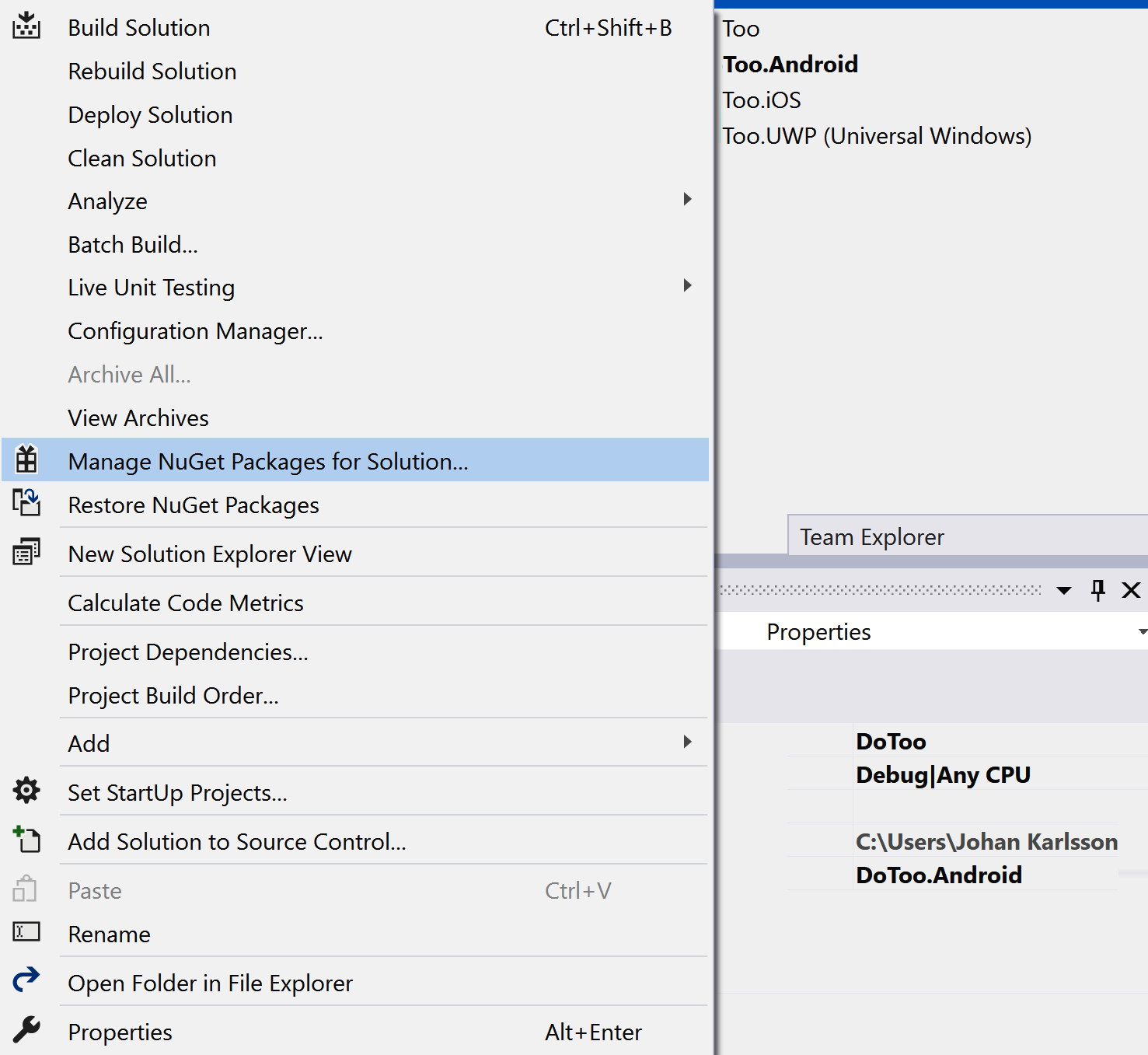Click the Build Solution icon
This screenshot has width=1148, height=1055.
coord(26,26)
